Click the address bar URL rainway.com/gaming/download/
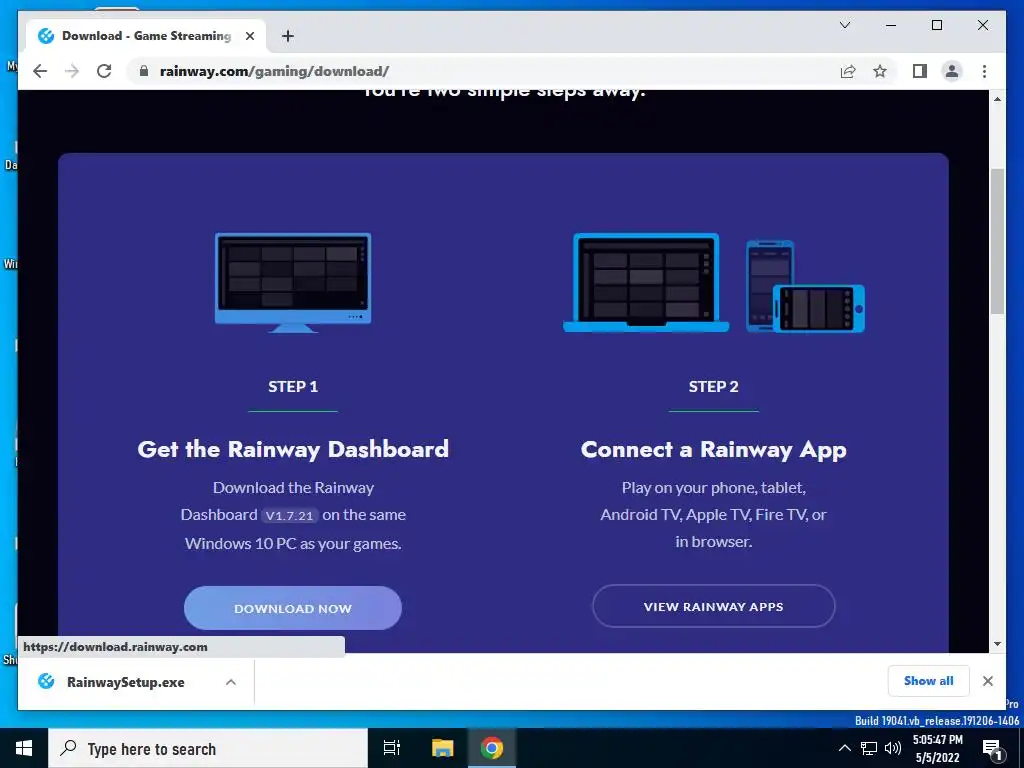 (x=274, y=71)
